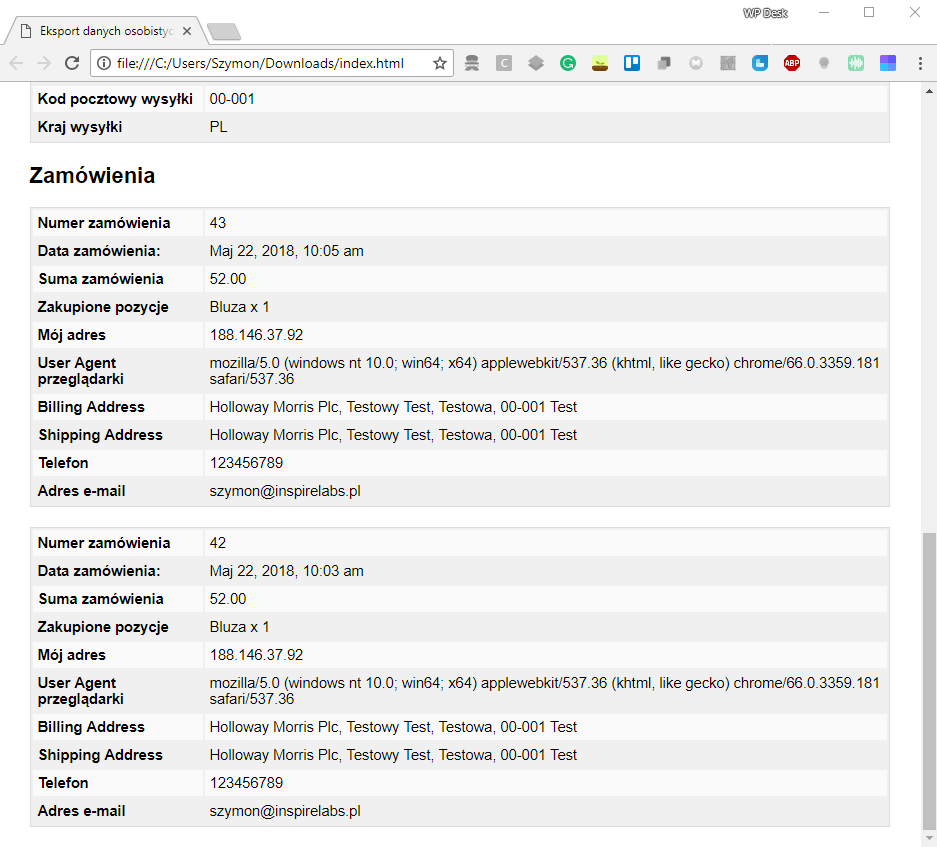This screenshot has width=937, height=847.
Task: Reload the page with refresh button
Action: [72, 63]
